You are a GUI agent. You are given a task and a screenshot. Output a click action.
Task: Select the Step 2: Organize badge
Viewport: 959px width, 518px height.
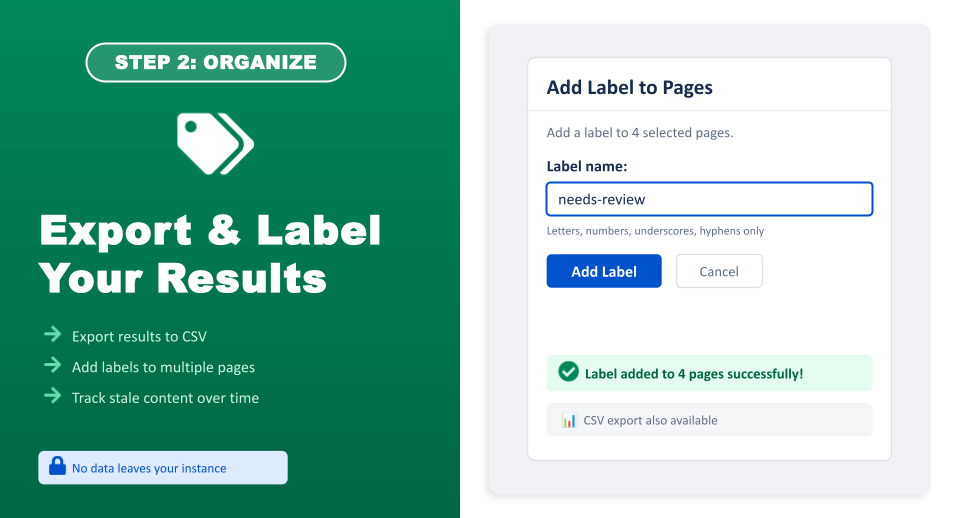click(215, 62)
